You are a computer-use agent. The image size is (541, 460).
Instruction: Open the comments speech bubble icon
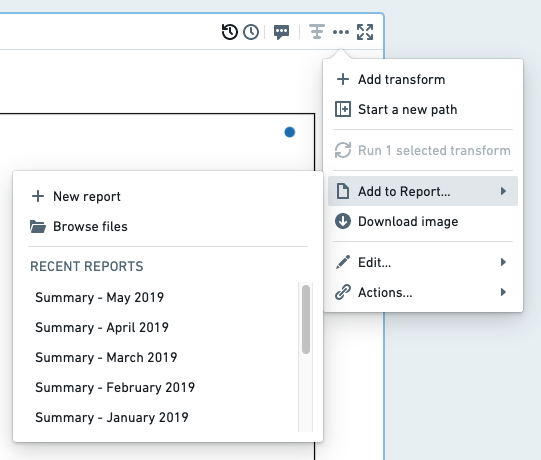(282, 32)
